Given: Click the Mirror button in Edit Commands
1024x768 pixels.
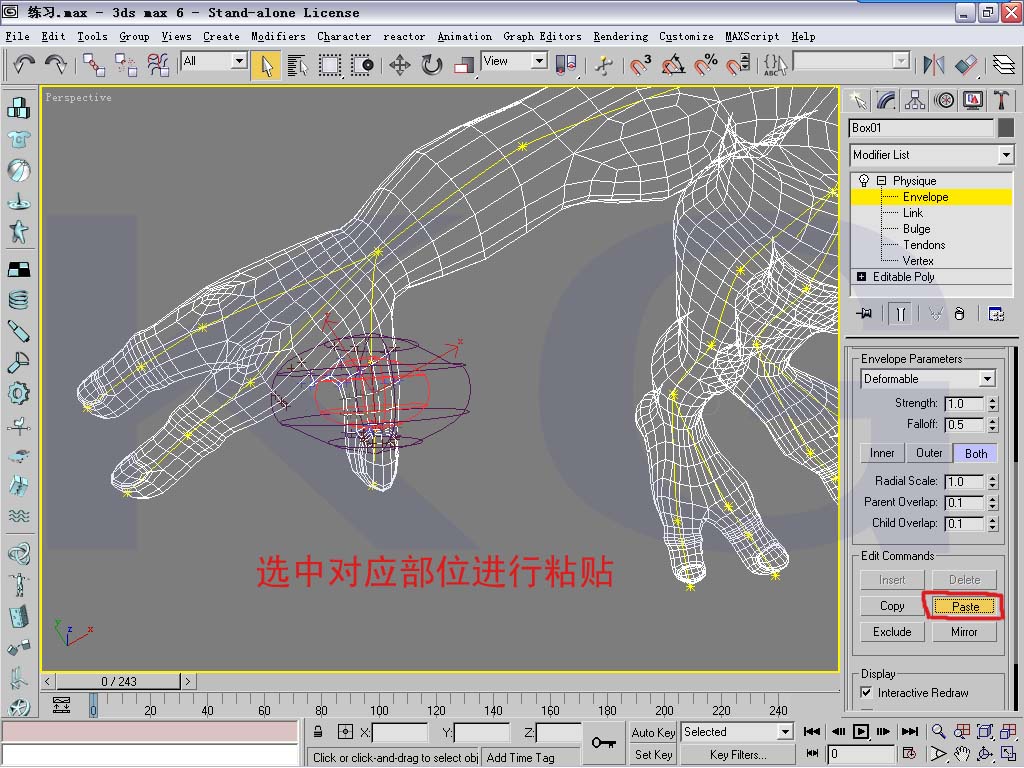Looking at the screenshot, I should (964, 632).
